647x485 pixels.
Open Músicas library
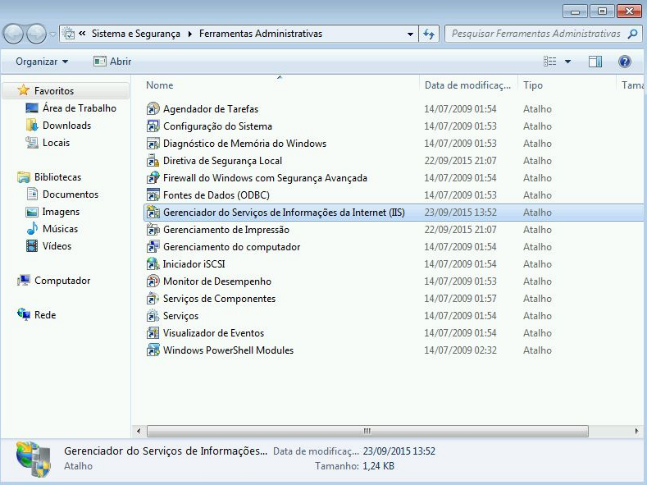coord(60,229)
